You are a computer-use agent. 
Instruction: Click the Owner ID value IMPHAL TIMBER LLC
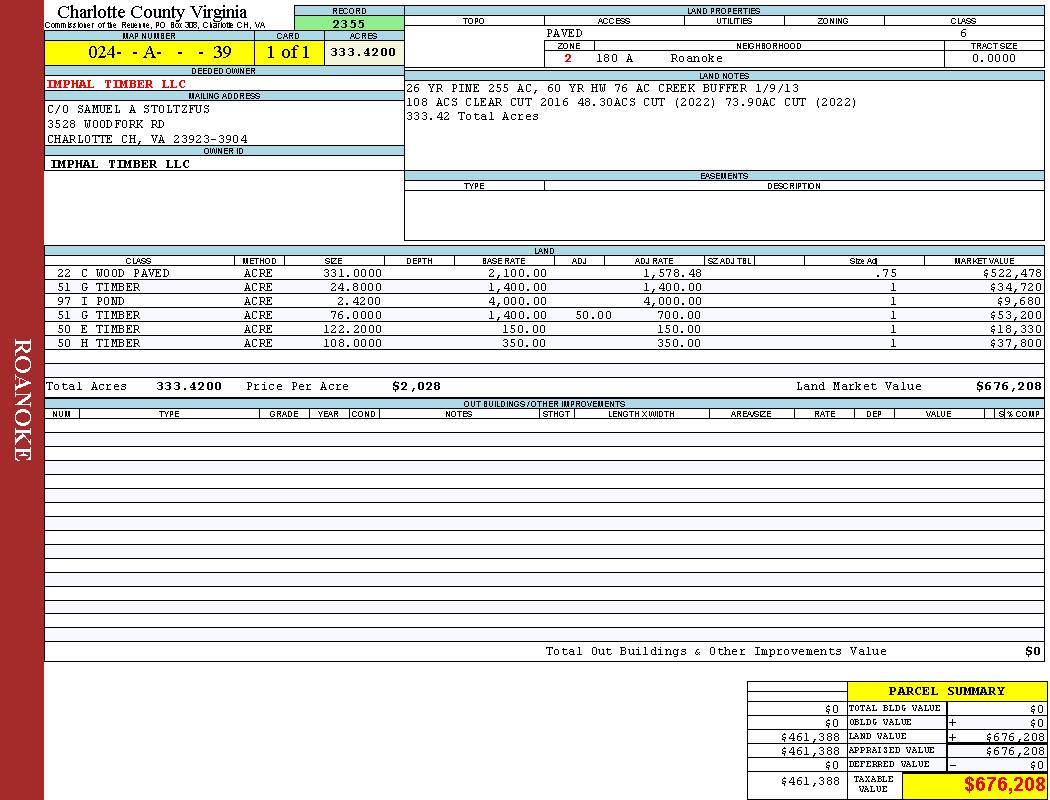(120, 164)
